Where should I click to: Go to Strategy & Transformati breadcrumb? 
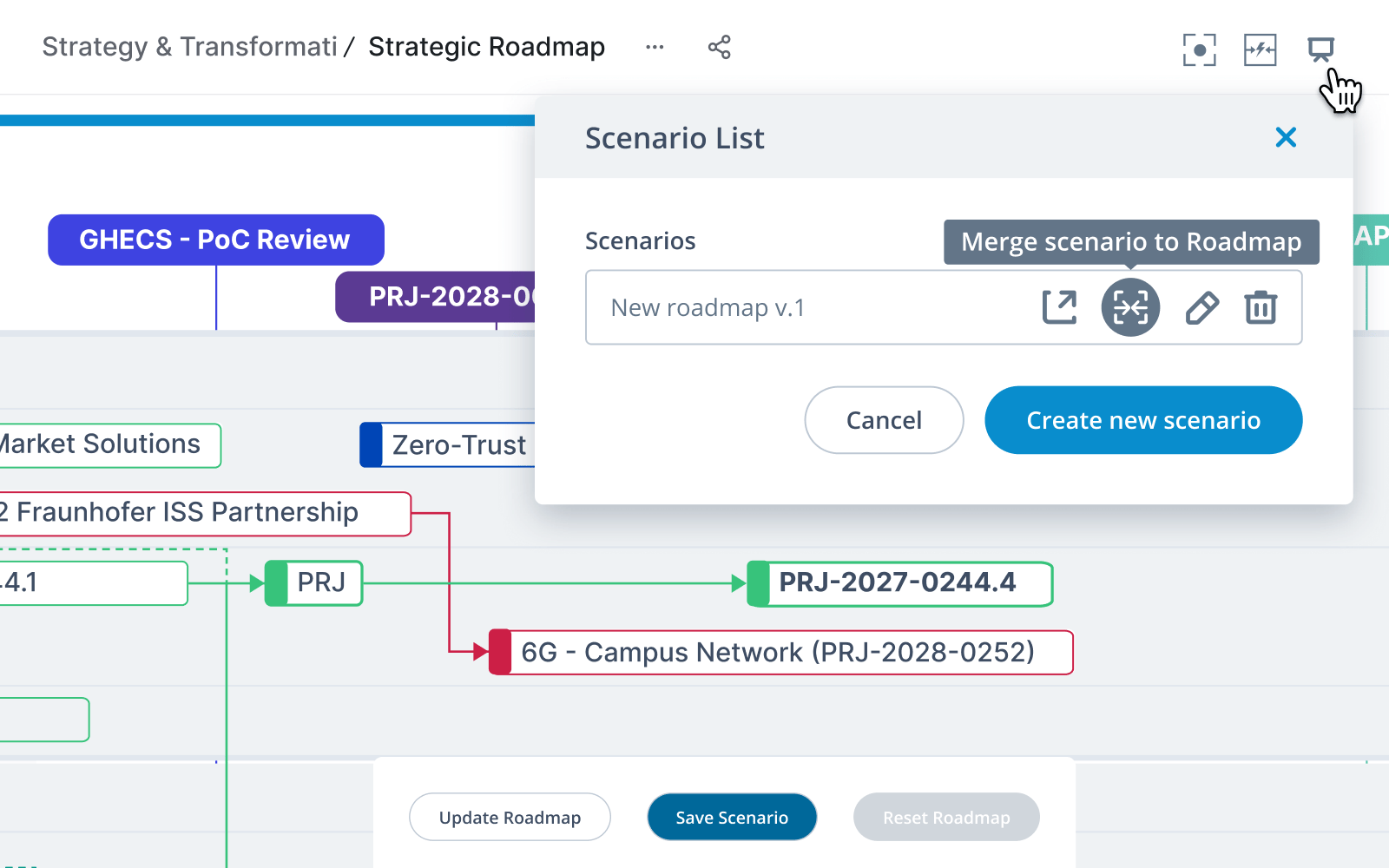tap(189, 47)
